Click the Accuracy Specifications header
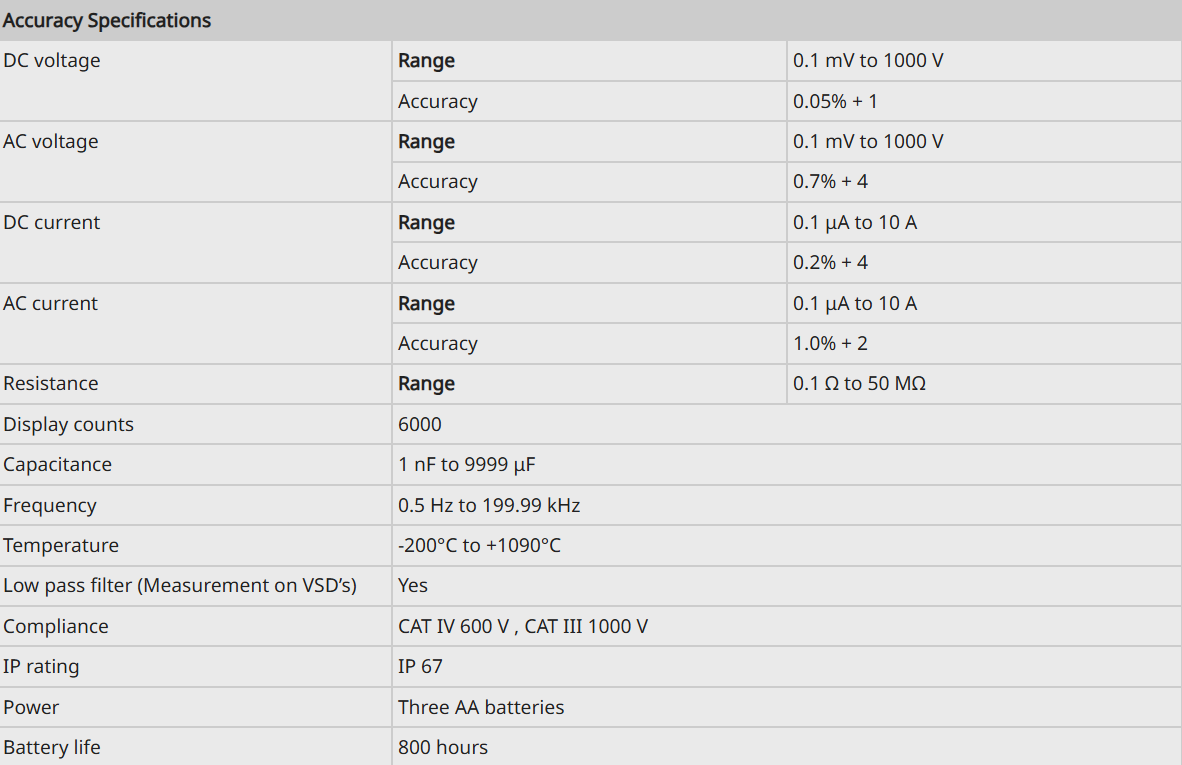 107,20
